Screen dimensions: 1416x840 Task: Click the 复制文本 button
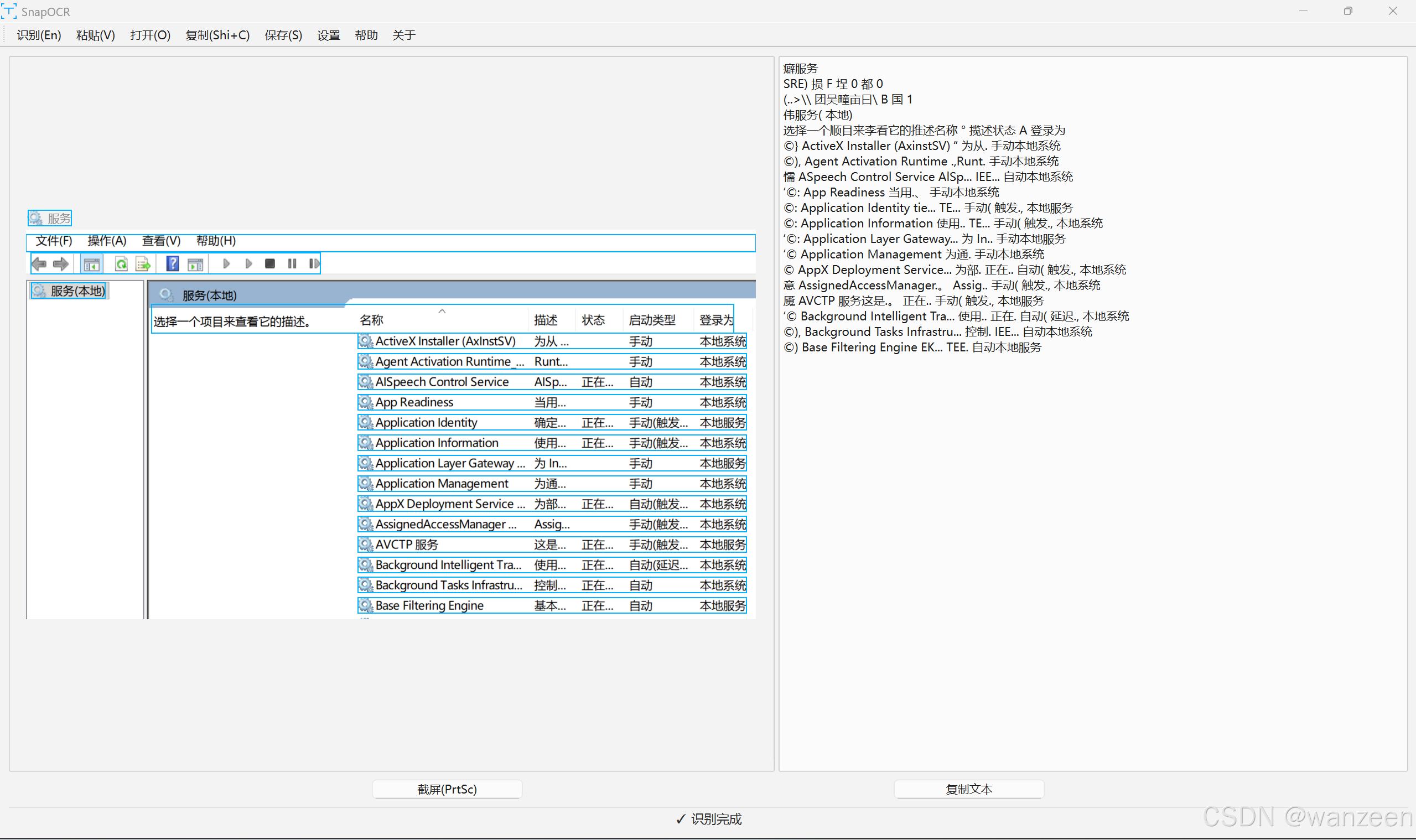(x=968, y=789)
